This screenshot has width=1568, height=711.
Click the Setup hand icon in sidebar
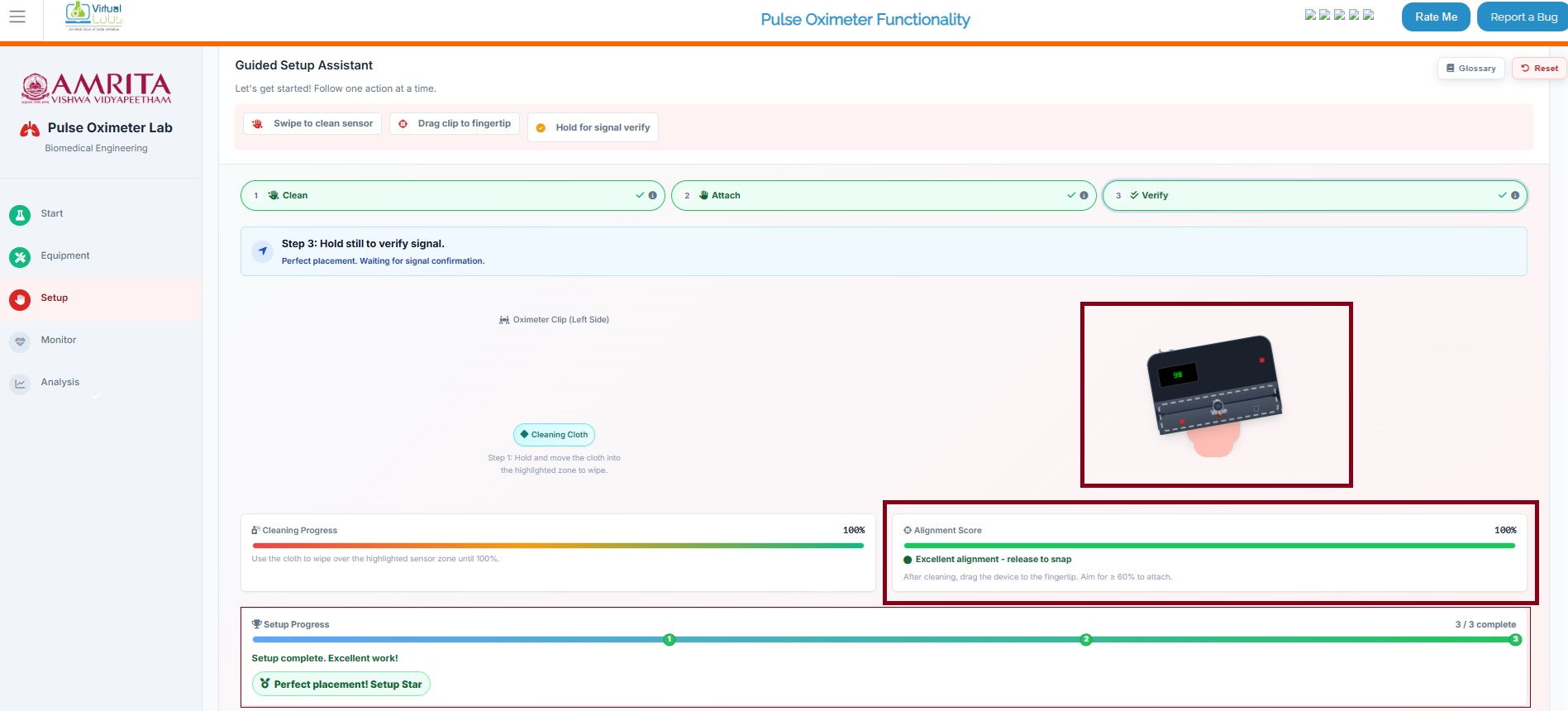[20, 299]
